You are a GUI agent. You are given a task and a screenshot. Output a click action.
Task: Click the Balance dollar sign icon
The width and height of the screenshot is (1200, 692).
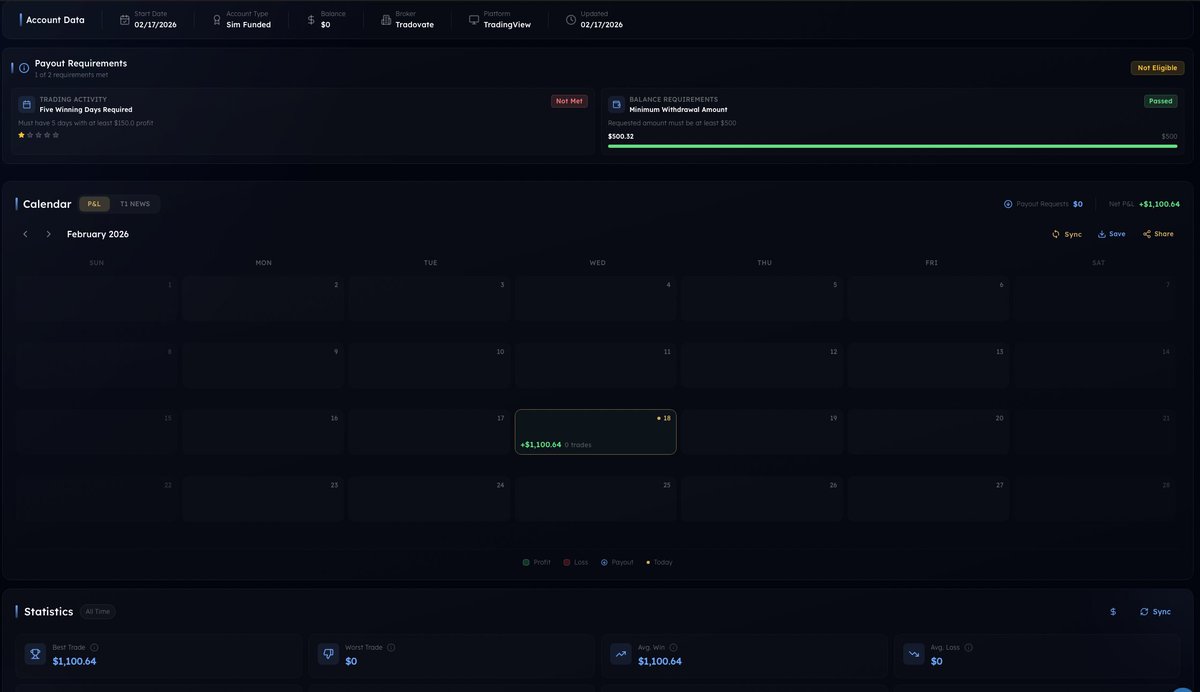click(311, 19)
